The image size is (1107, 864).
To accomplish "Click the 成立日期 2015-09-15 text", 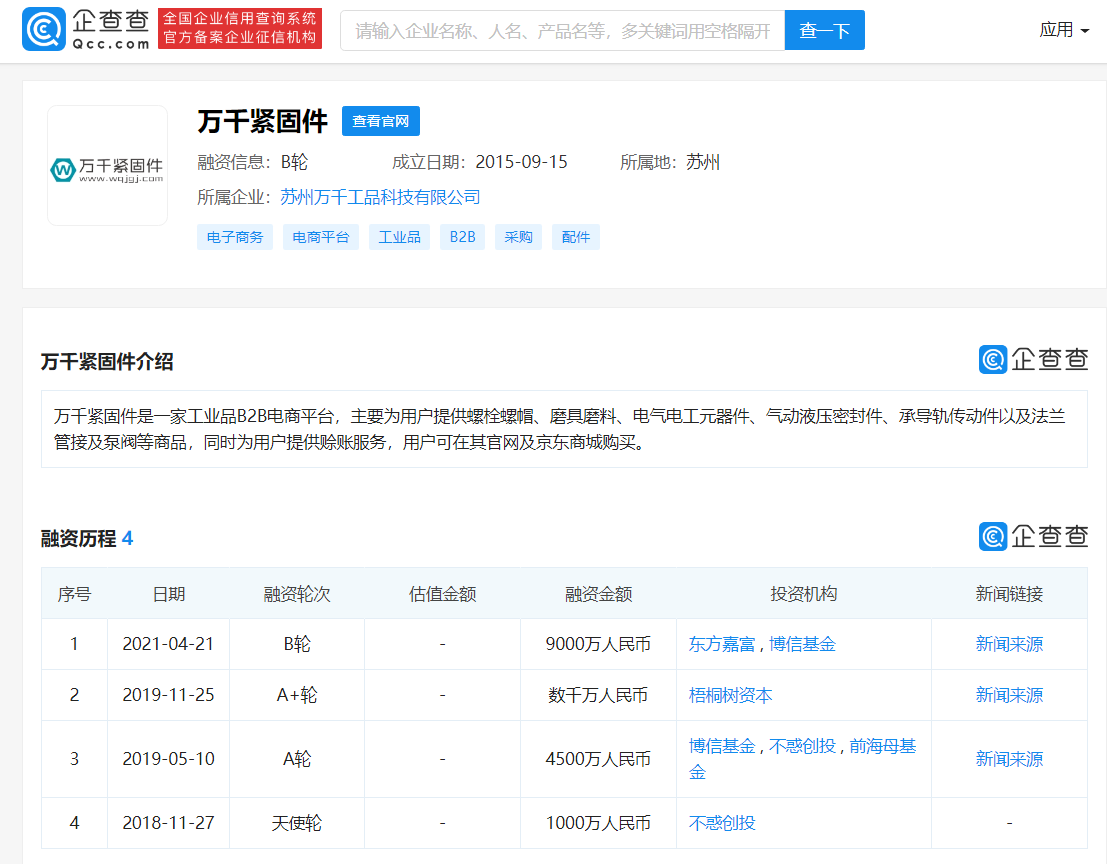I will click(479, 162).
